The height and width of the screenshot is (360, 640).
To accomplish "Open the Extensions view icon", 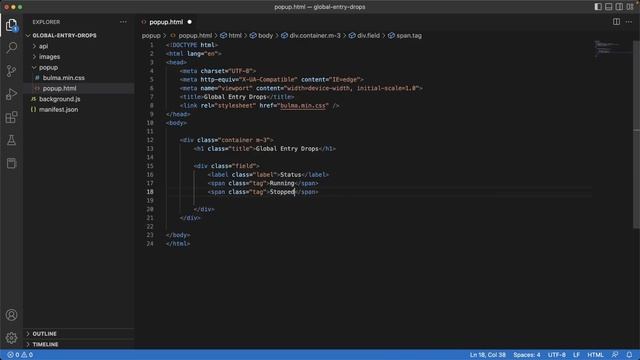I will [x=11, y=118].
